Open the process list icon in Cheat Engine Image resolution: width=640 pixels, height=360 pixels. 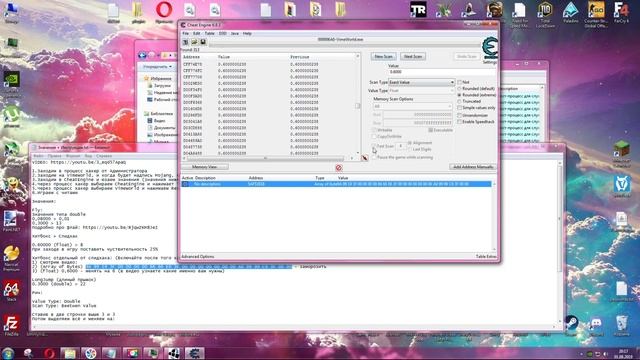(x=185, y=42)
